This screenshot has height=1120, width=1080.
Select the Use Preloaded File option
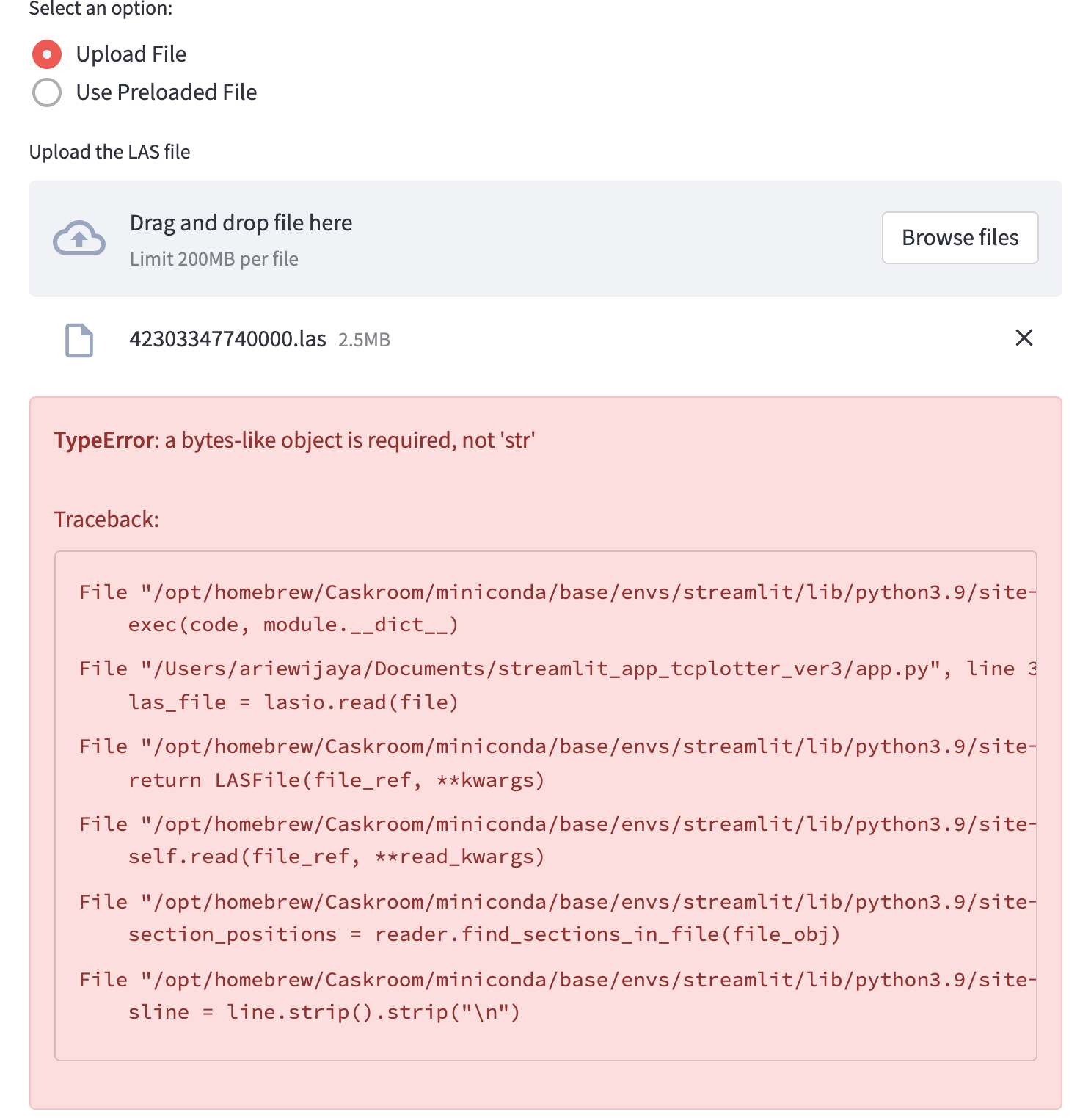(46, 92)
